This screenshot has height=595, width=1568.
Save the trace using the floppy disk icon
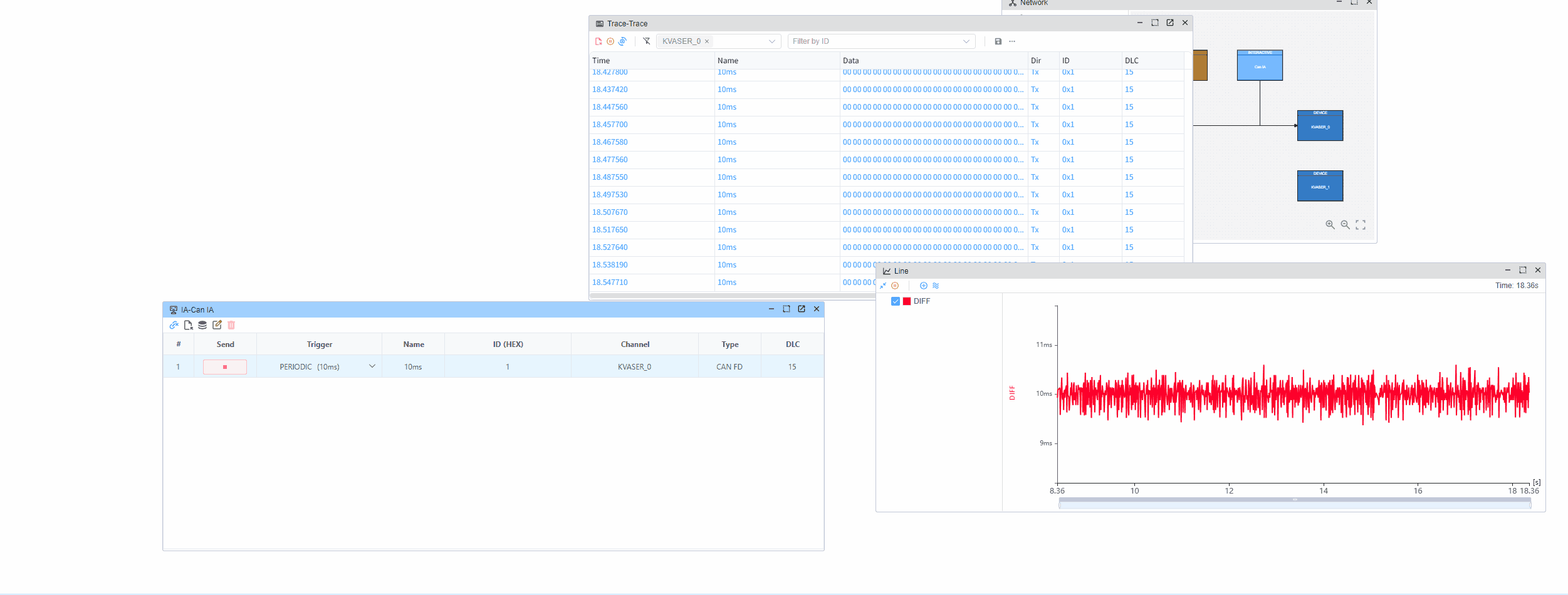tap(998, 41)
